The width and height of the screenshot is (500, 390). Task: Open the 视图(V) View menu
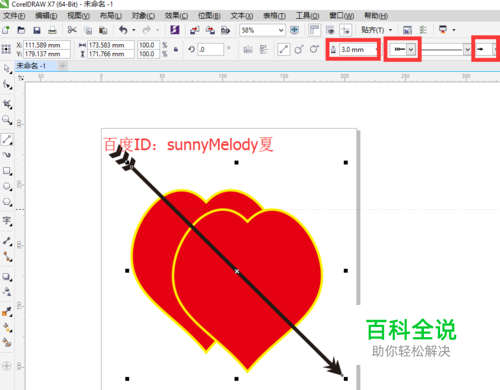[x=78, y=16]
